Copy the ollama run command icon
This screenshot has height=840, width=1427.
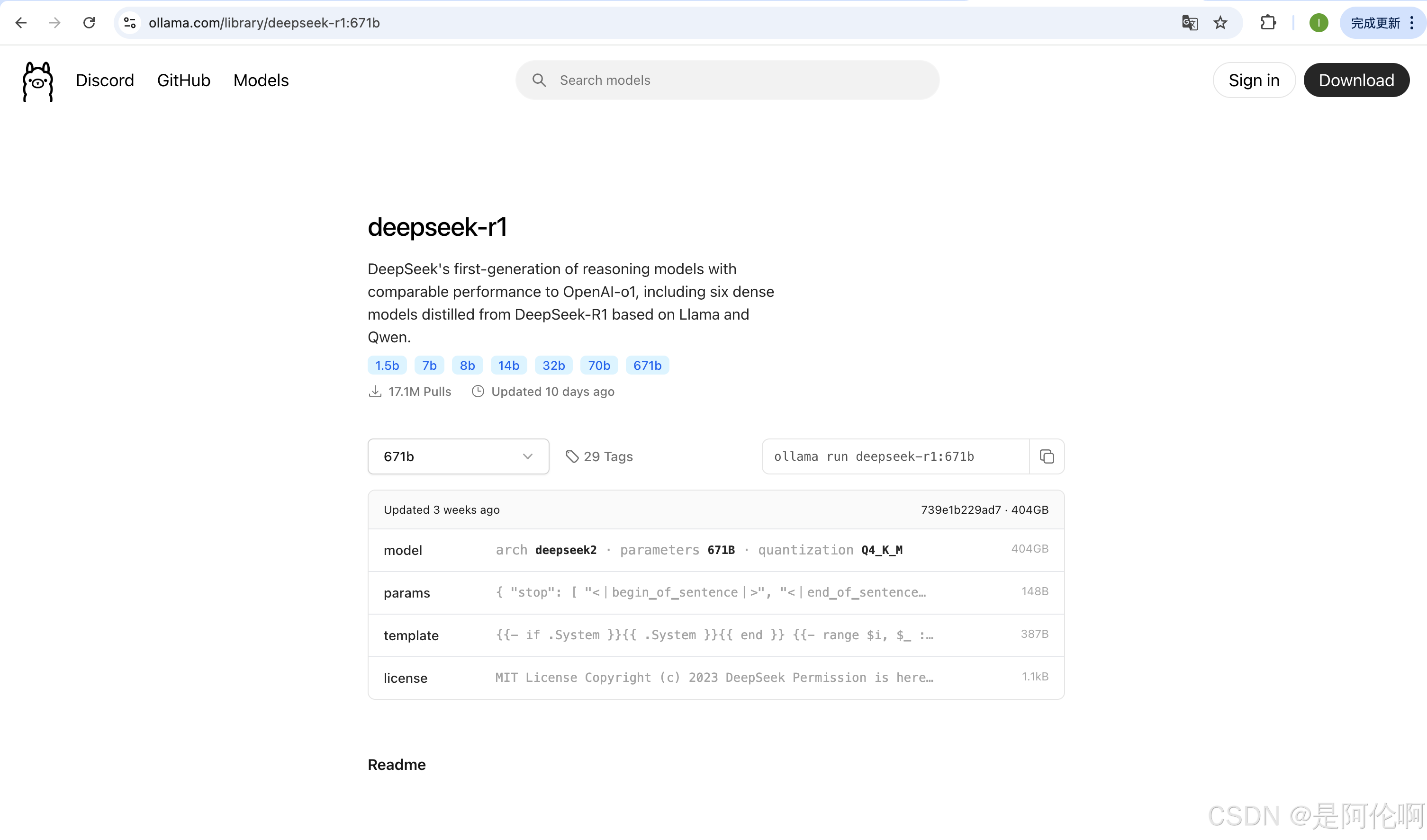coord(1047,456)
